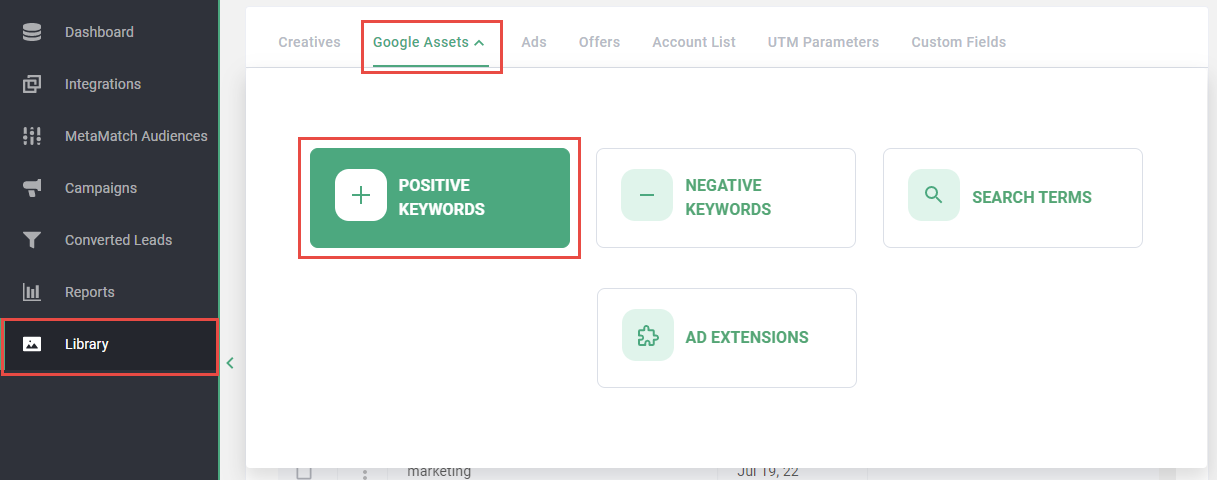Select the MetaMatch Audiences sliders icon

click(32, 136)
